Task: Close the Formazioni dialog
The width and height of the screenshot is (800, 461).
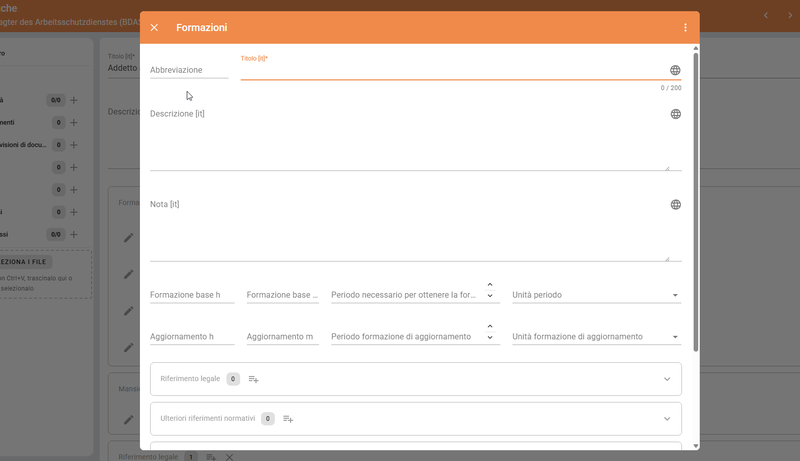Action: pos(154,28)
